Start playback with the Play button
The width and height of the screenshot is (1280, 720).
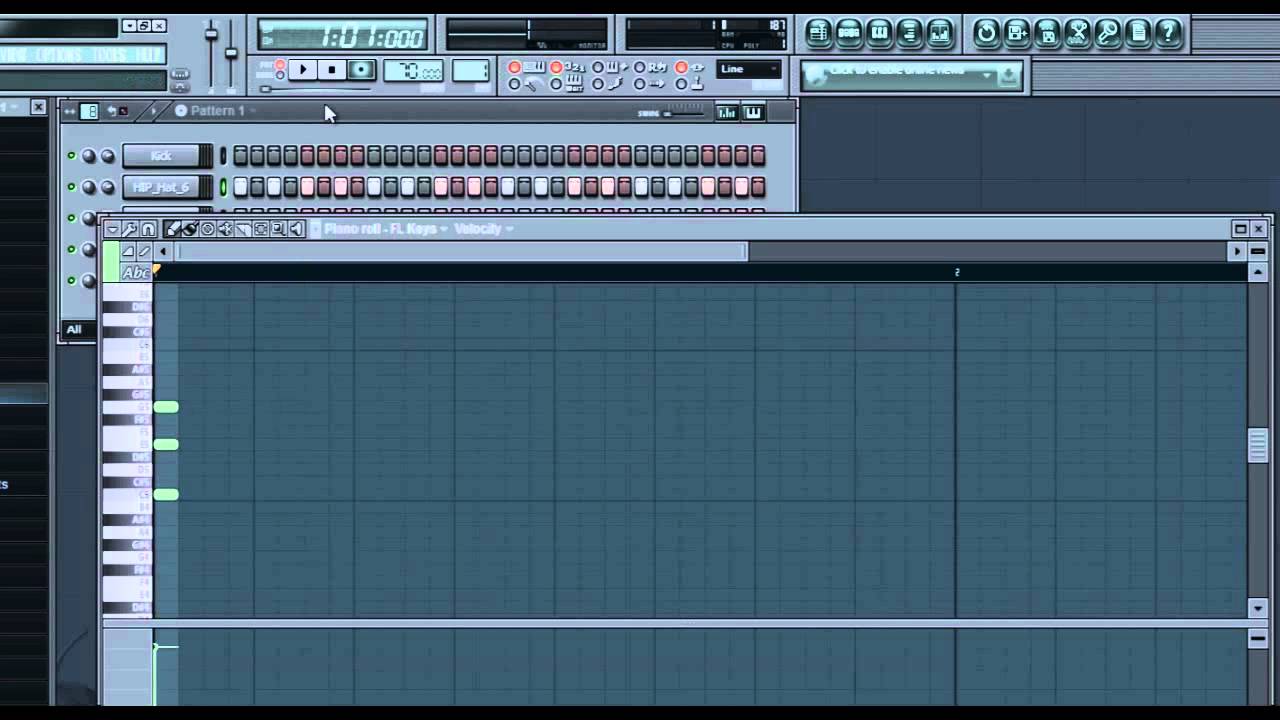303,70
